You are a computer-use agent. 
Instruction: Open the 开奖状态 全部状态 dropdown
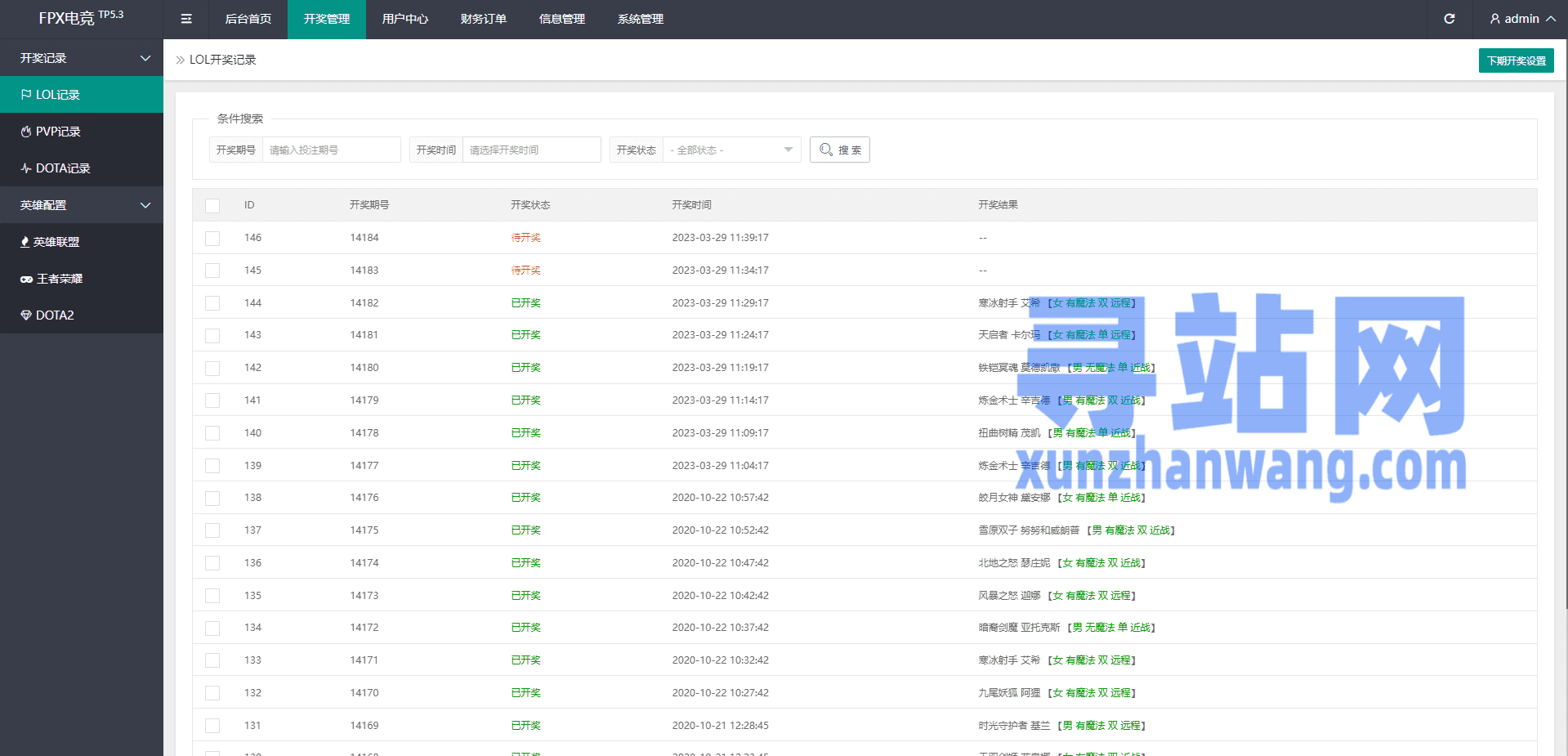(731, 150)
